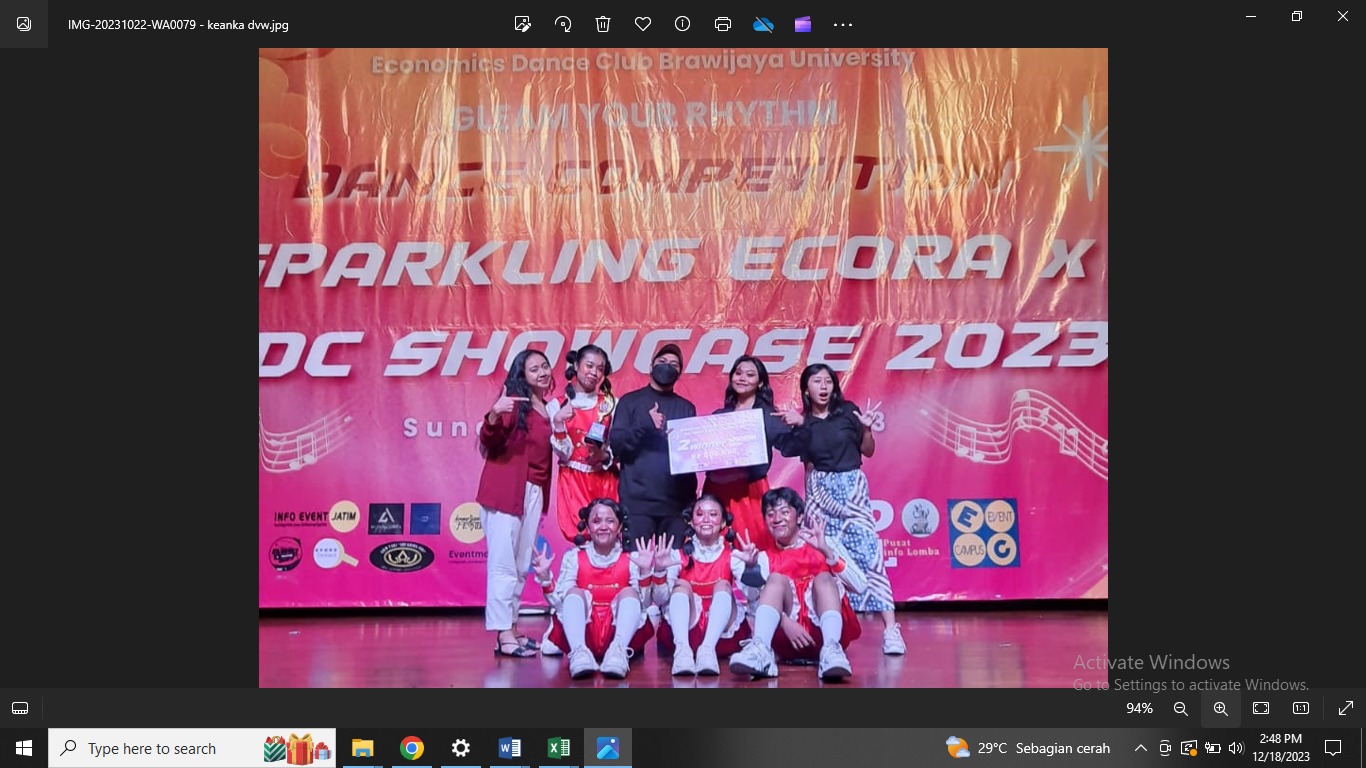The width and height of the screenshot is (1366, 768).
Task: Open File Explorer from taskbar
Action: [362, 748]
